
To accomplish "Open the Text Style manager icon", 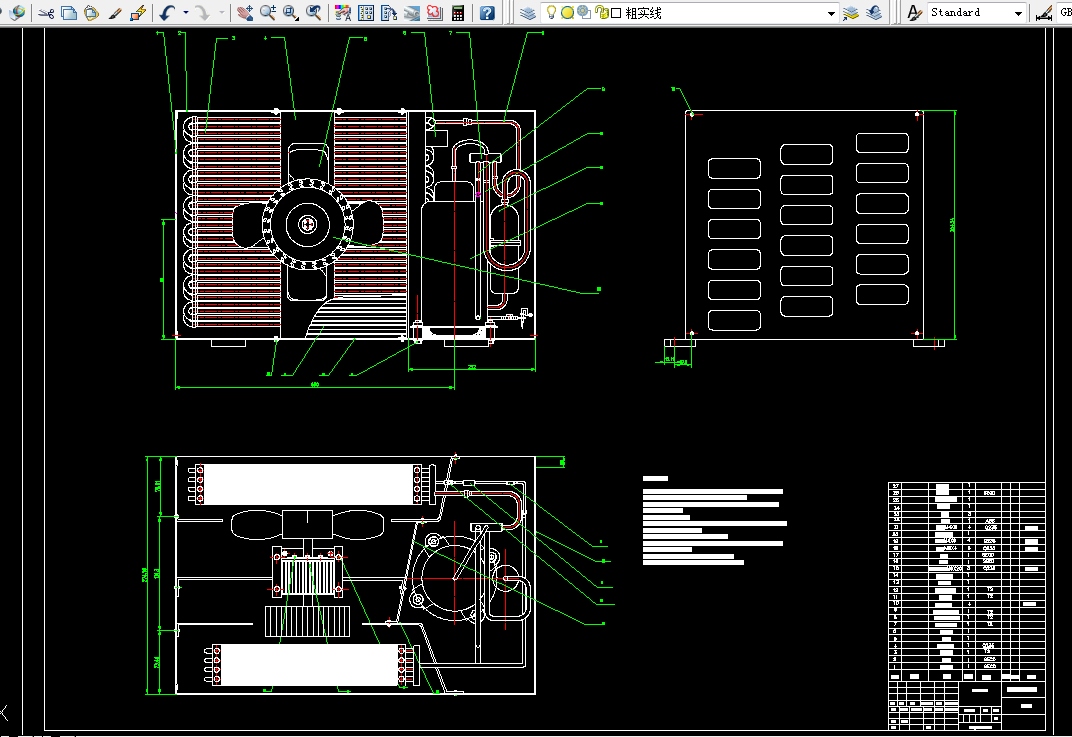I will [914, 12].
